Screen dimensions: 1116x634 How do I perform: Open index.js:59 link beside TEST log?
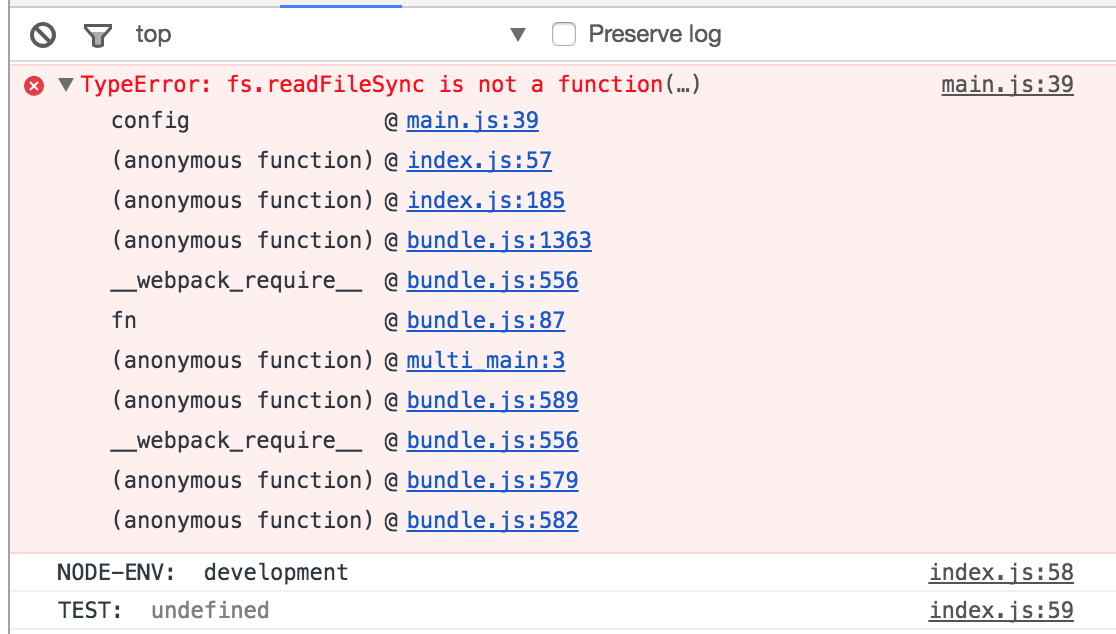(1000, 610)
